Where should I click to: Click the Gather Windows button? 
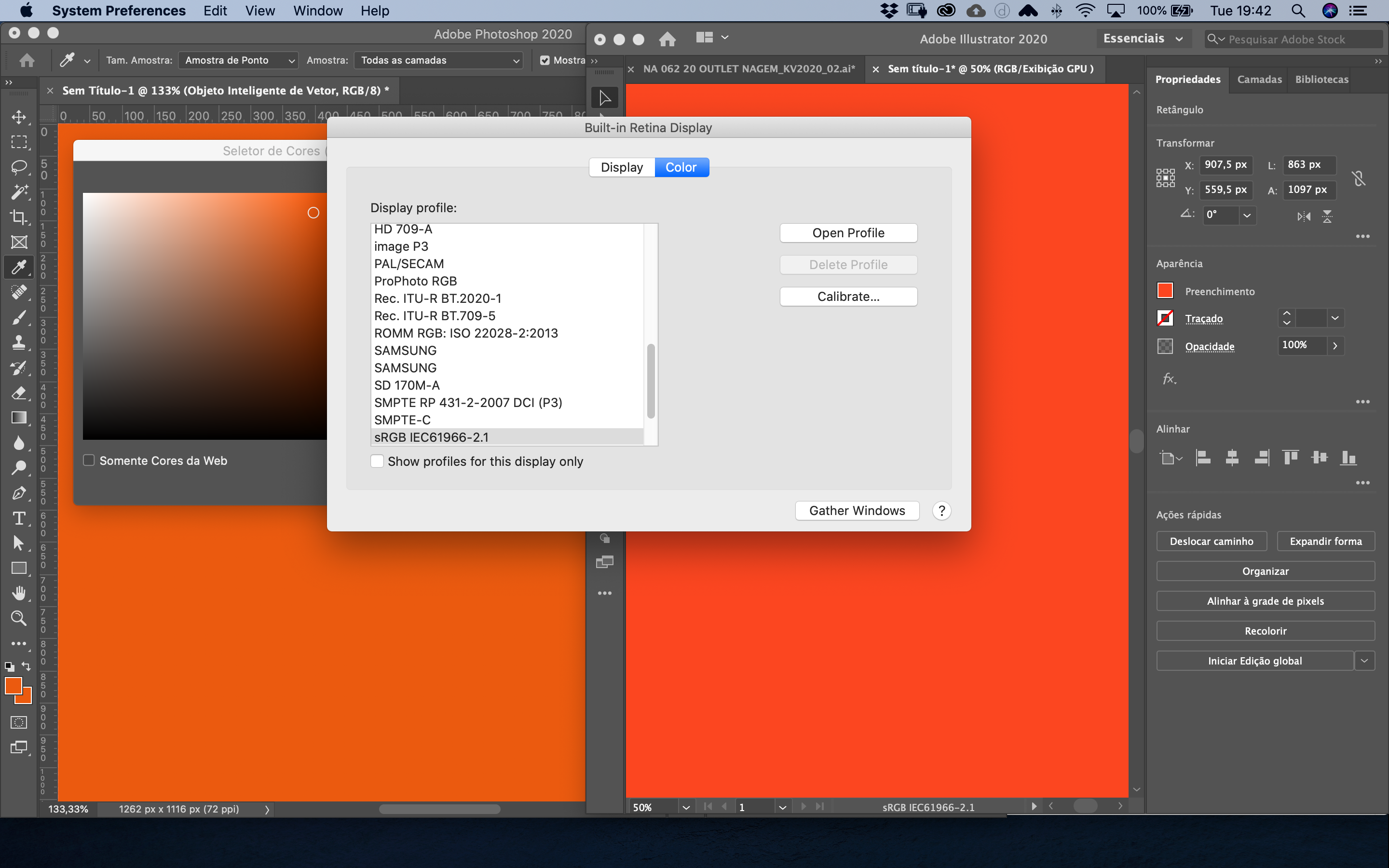(x=857, y=510)
